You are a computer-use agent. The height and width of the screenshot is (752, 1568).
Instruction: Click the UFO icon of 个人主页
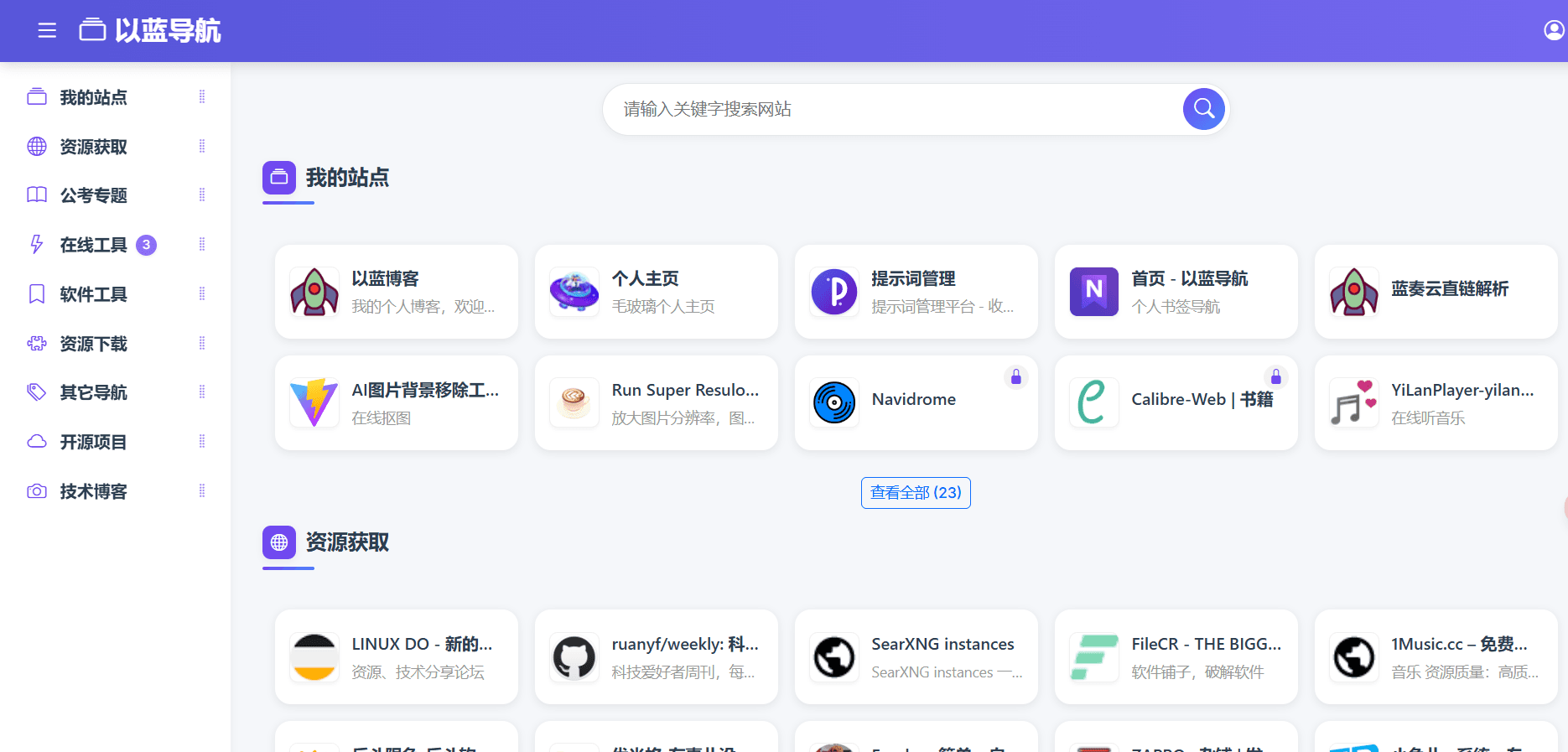coord(574,292)
